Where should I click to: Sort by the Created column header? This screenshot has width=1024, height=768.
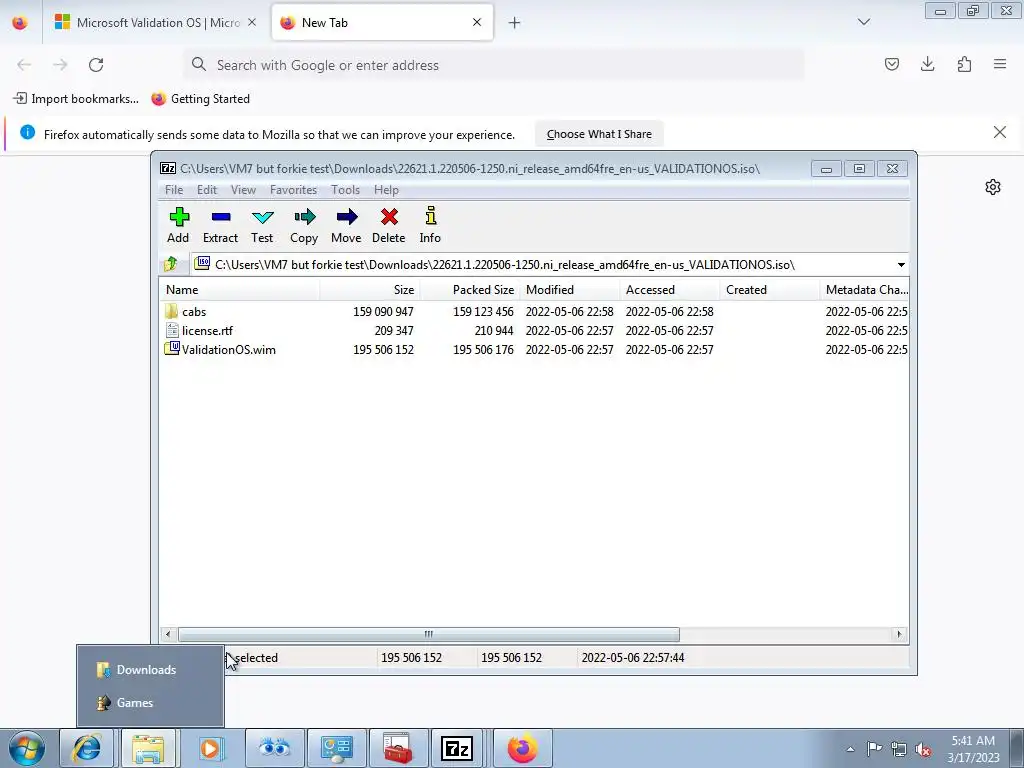(x=769, y=290)
